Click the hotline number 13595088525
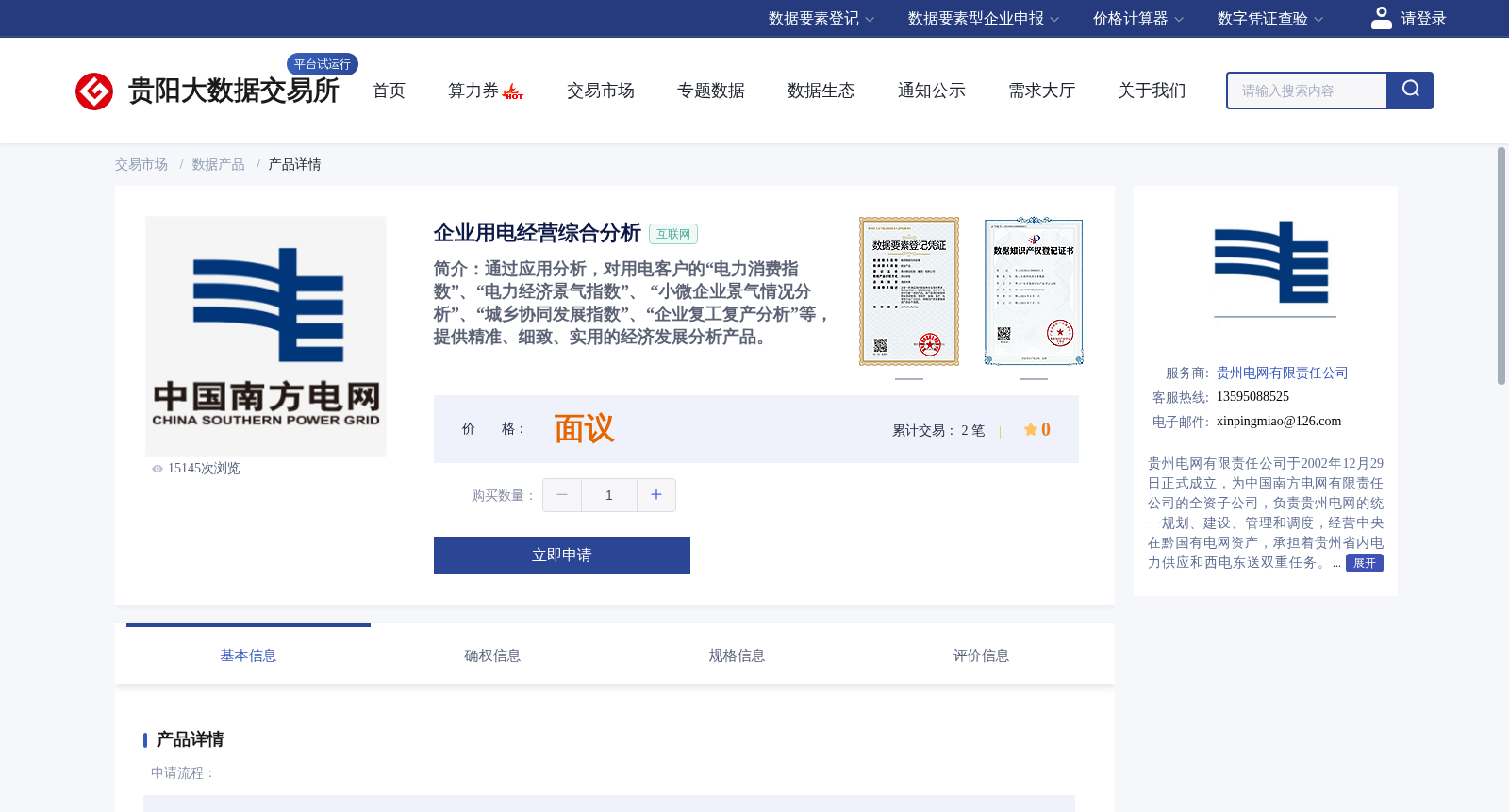The height and width of the screenshot is (812, 1509). 1252,397
